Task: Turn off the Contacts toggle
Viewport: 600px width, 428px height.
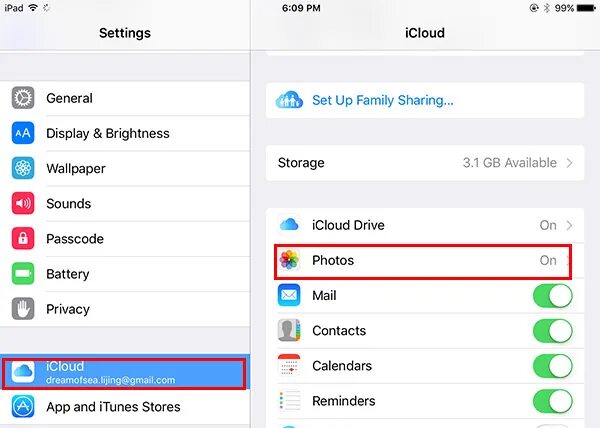Action: coord(553,331)
